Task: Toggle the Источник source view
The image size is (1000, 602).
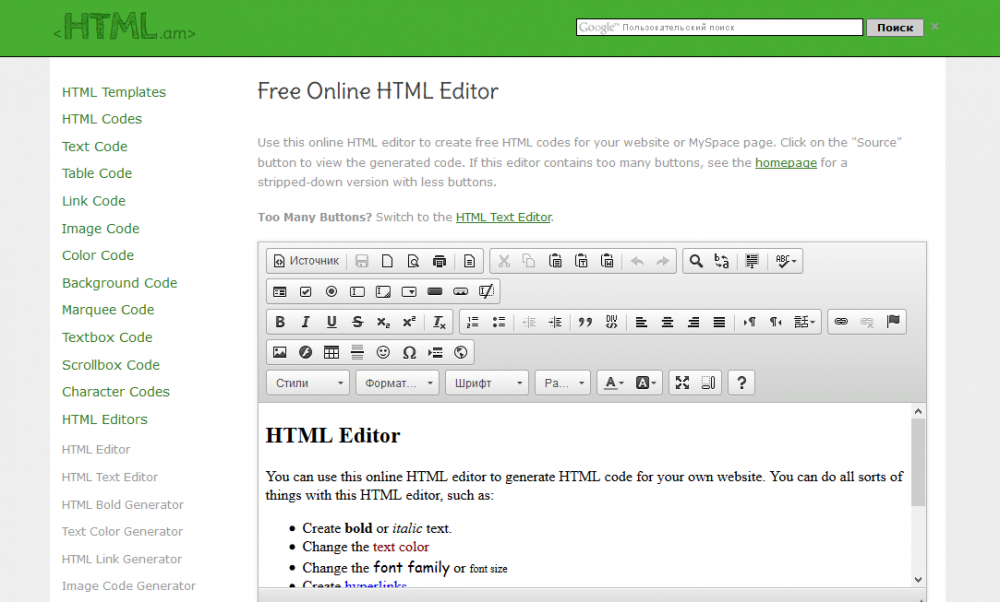Action: 306,261
